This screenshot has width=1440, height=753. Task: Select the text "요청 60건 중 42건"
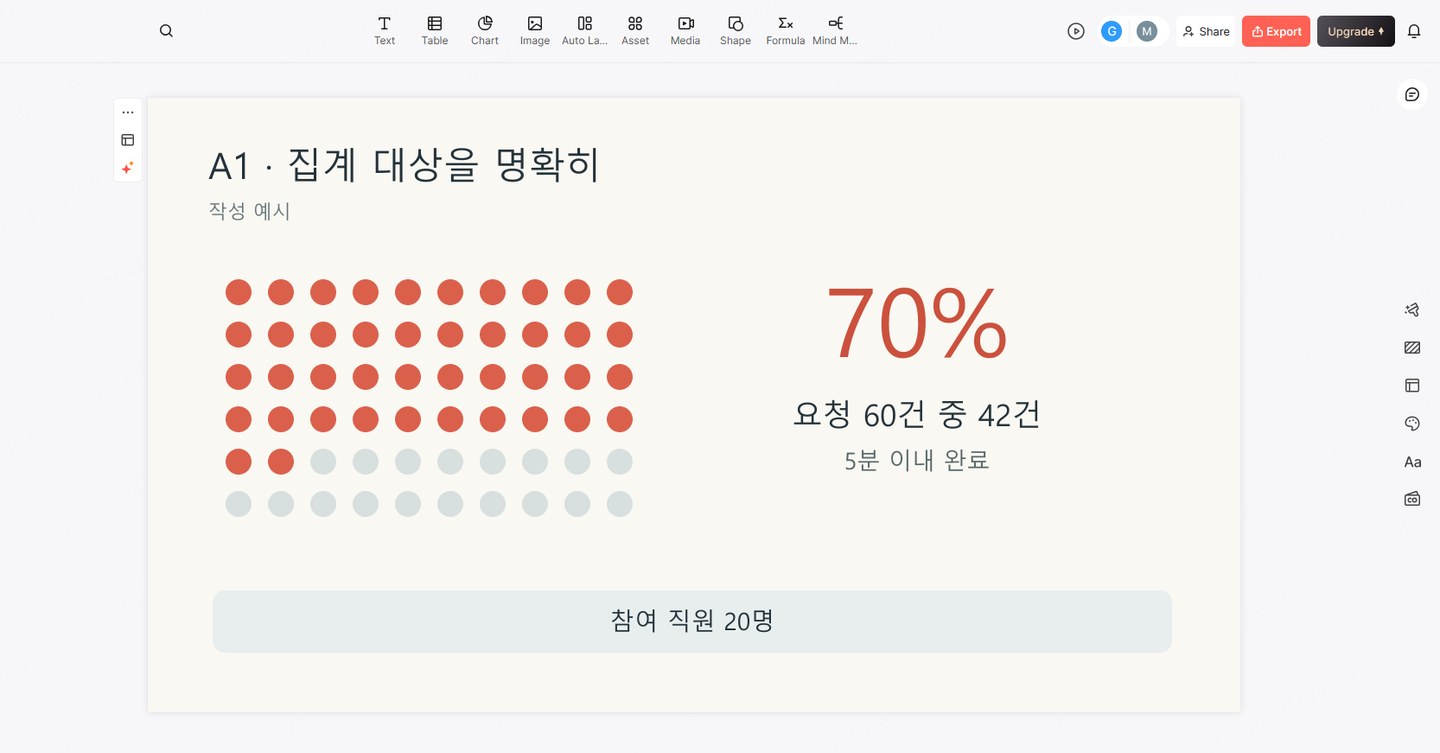point(917,414)
